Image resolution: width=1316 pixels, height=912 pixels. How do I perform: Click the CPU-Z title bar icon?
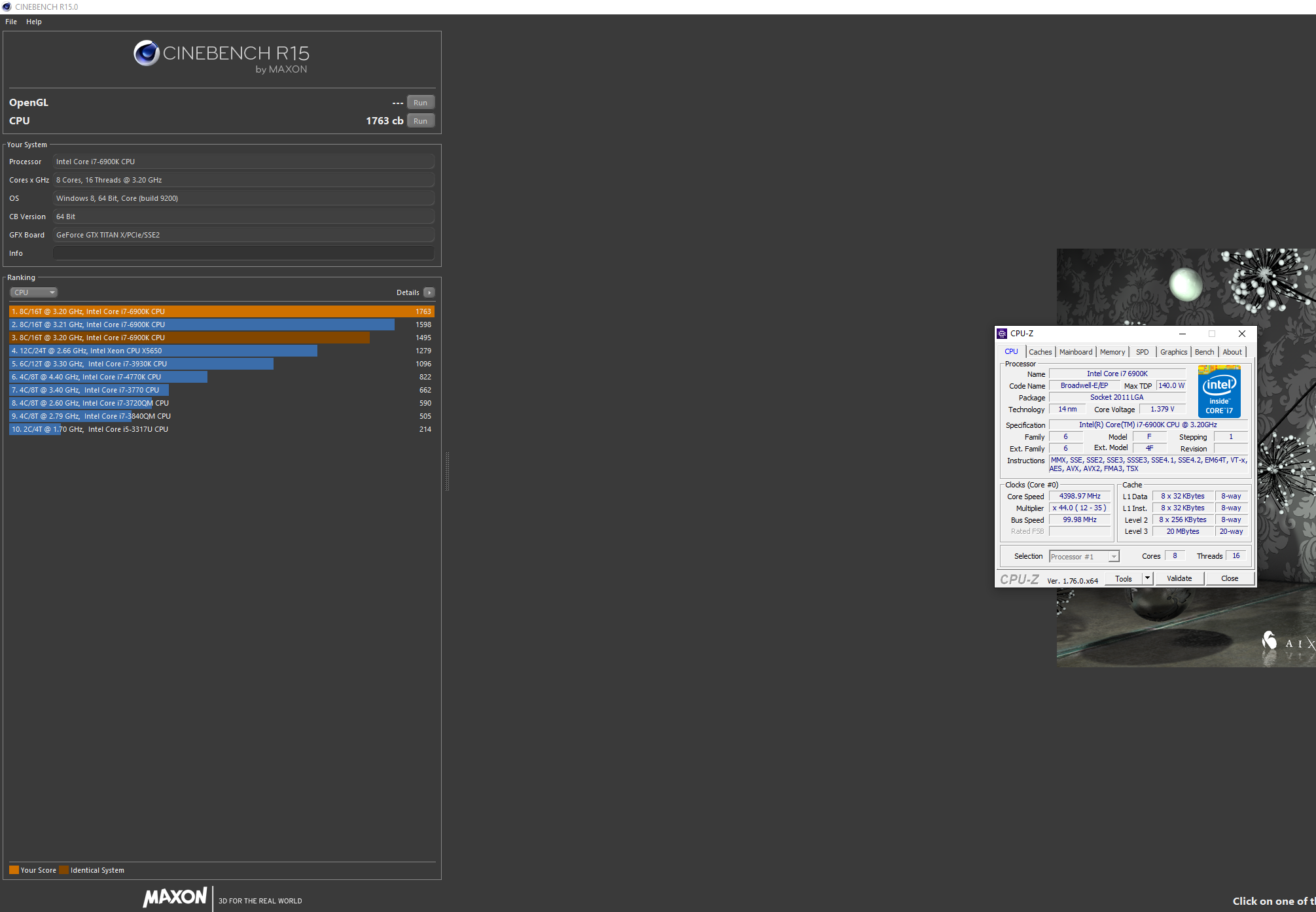(x=1002, y=334)
